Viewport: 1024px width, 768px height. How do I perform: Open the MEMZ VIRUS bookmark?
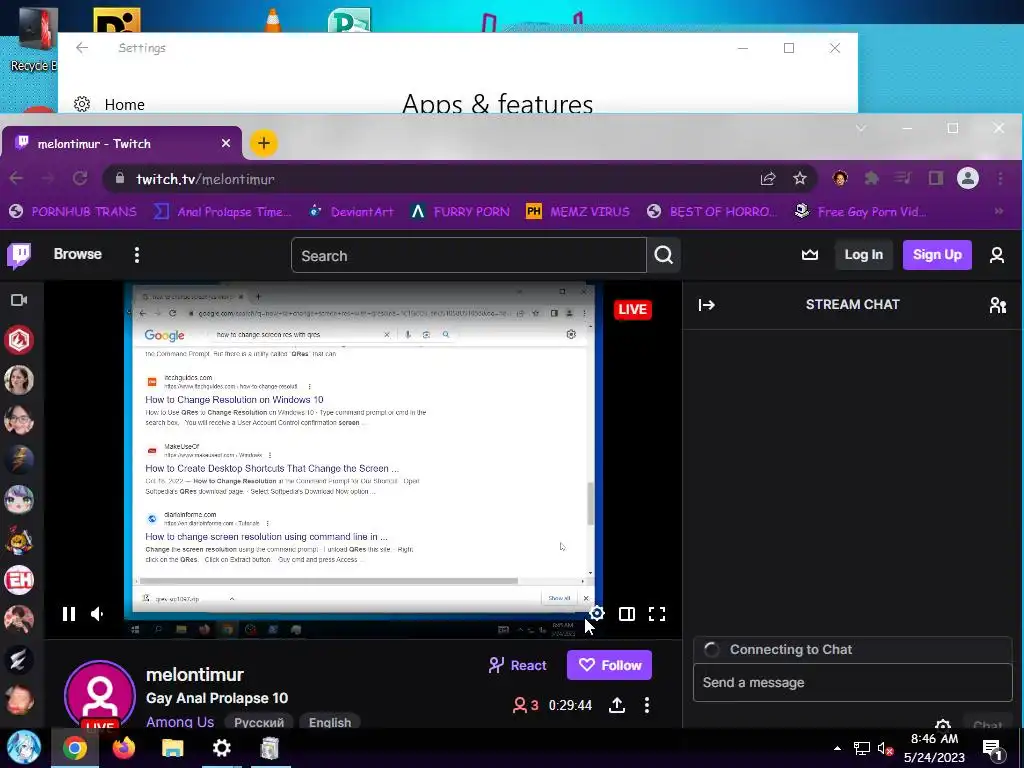(x=578, y=212)
